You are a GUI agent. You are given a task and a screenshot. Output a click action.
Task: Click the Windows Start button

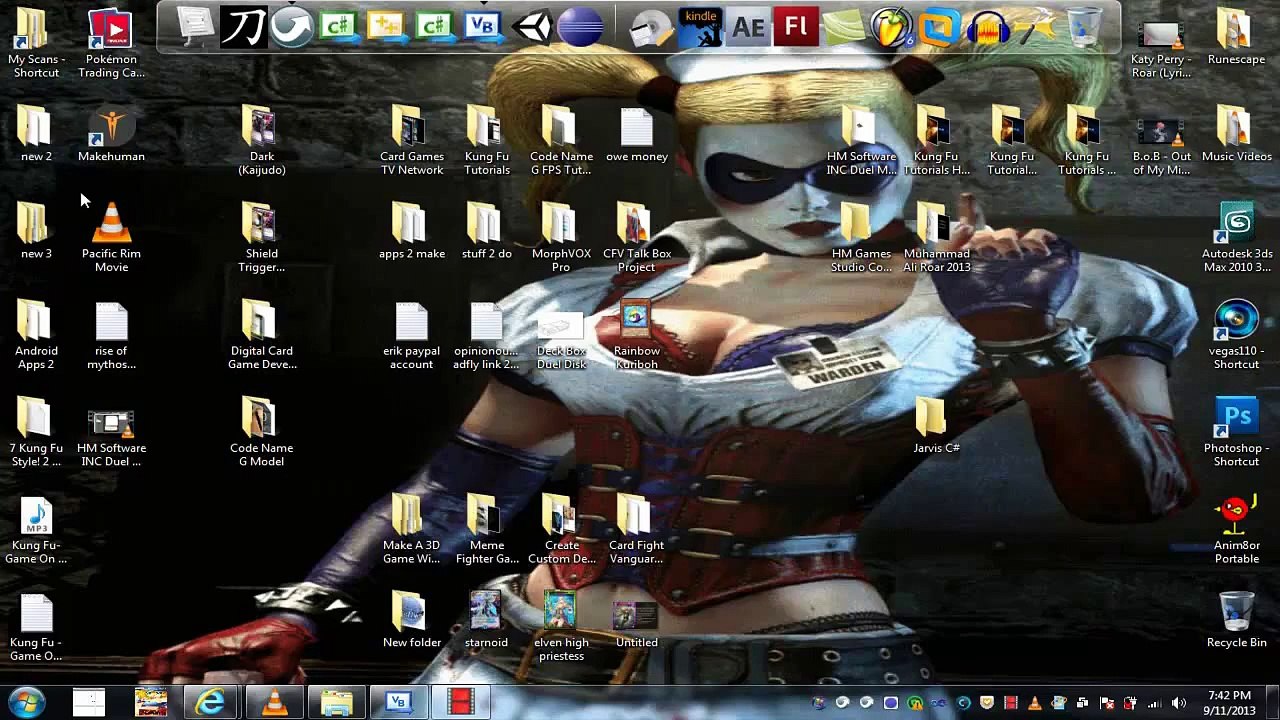pyautogui.click(x=27, y=703)
